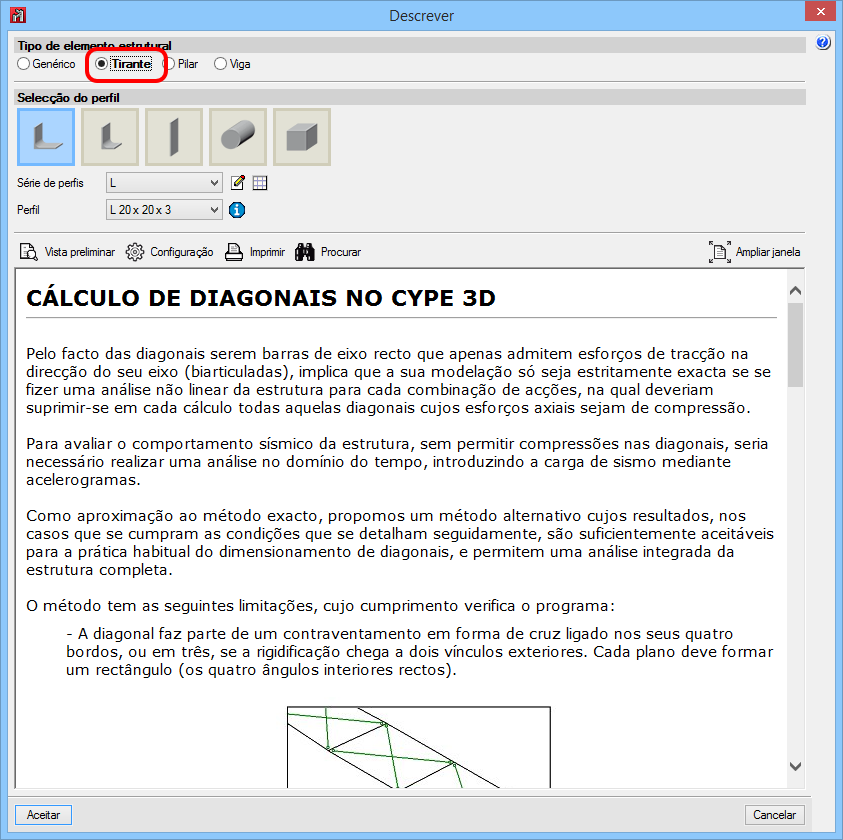Click the Aceitar button
Image resolution: width=843 pixels, height=840 pixels.
click(44, 815)
